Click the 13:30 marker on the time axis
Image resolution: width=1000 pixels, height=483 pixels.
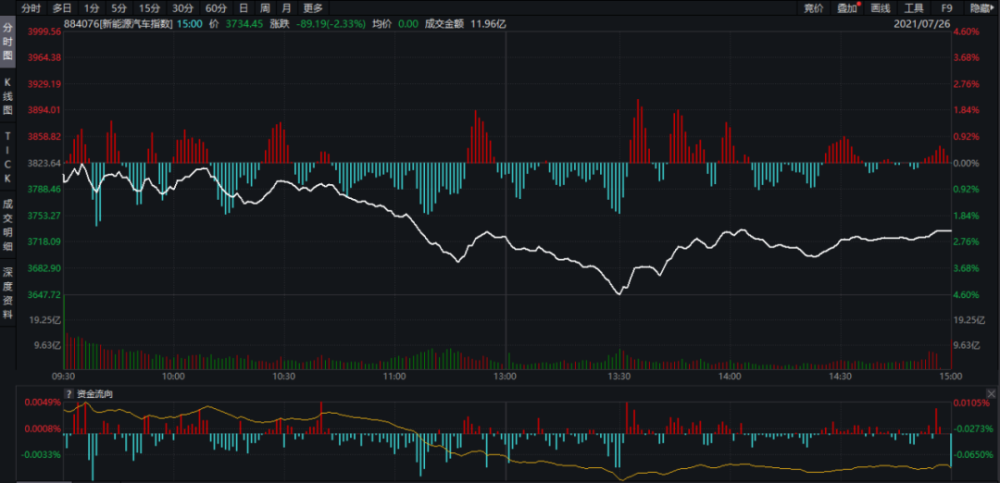coord(619,376)
